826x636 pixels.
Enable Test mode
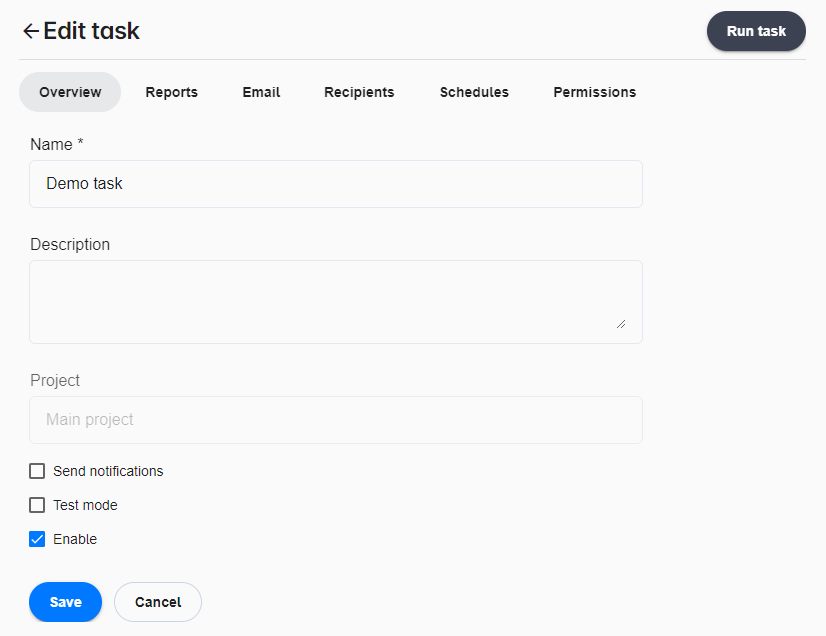(x=36, y=505)
